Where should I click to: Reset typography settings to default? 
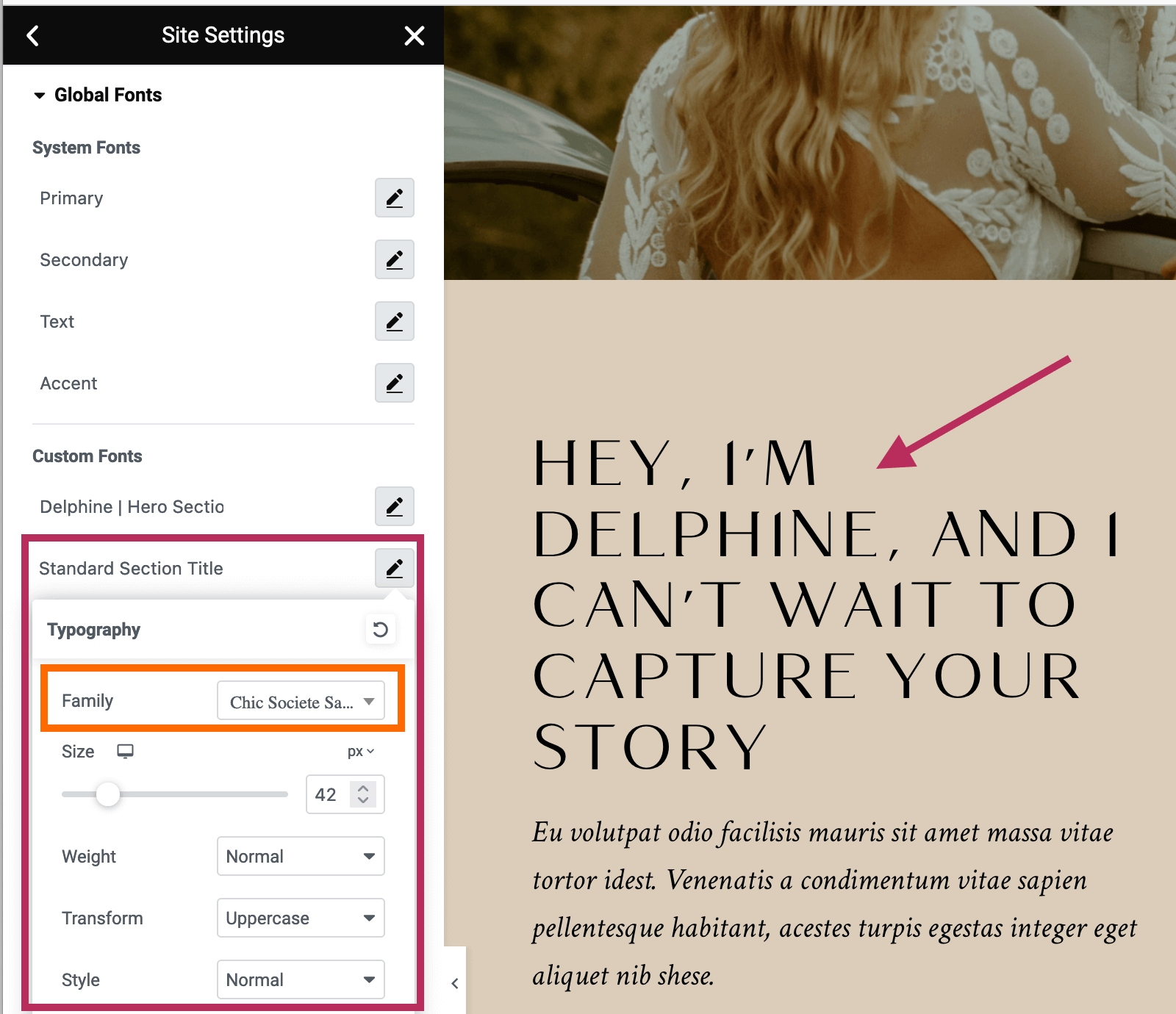coord(380,630)
